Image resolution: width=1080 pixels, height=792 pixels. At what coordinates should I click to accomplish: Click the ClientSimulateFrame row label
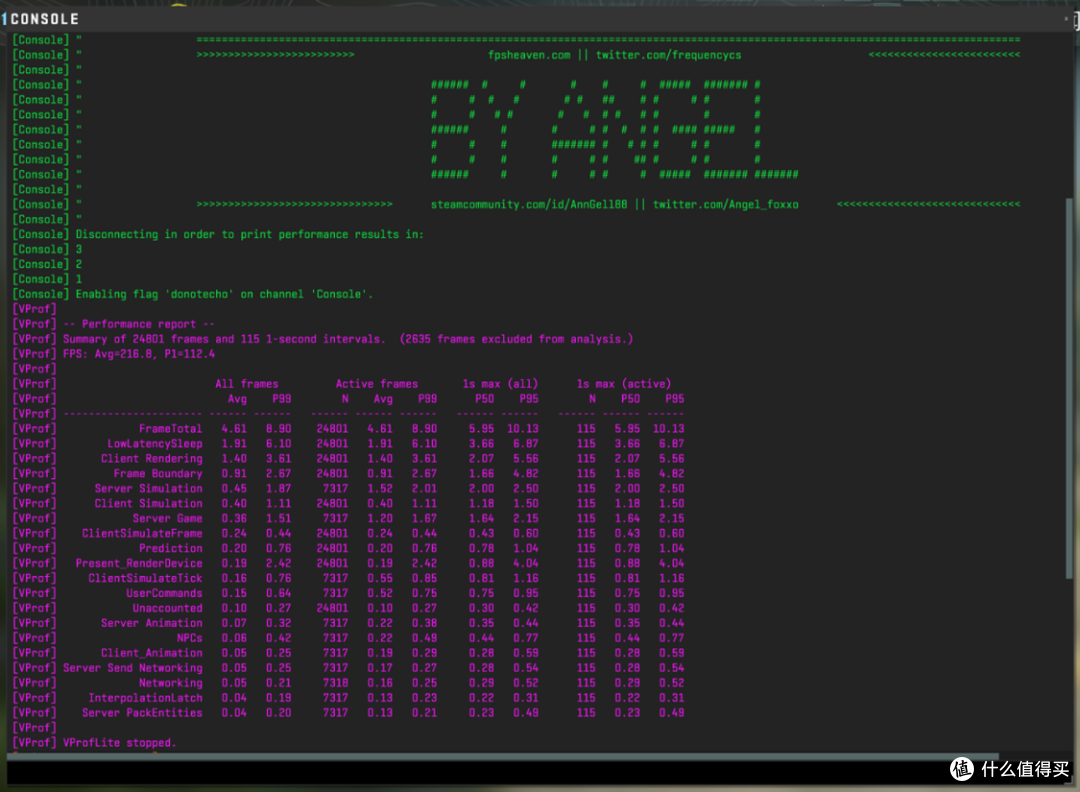pos(142,533)
